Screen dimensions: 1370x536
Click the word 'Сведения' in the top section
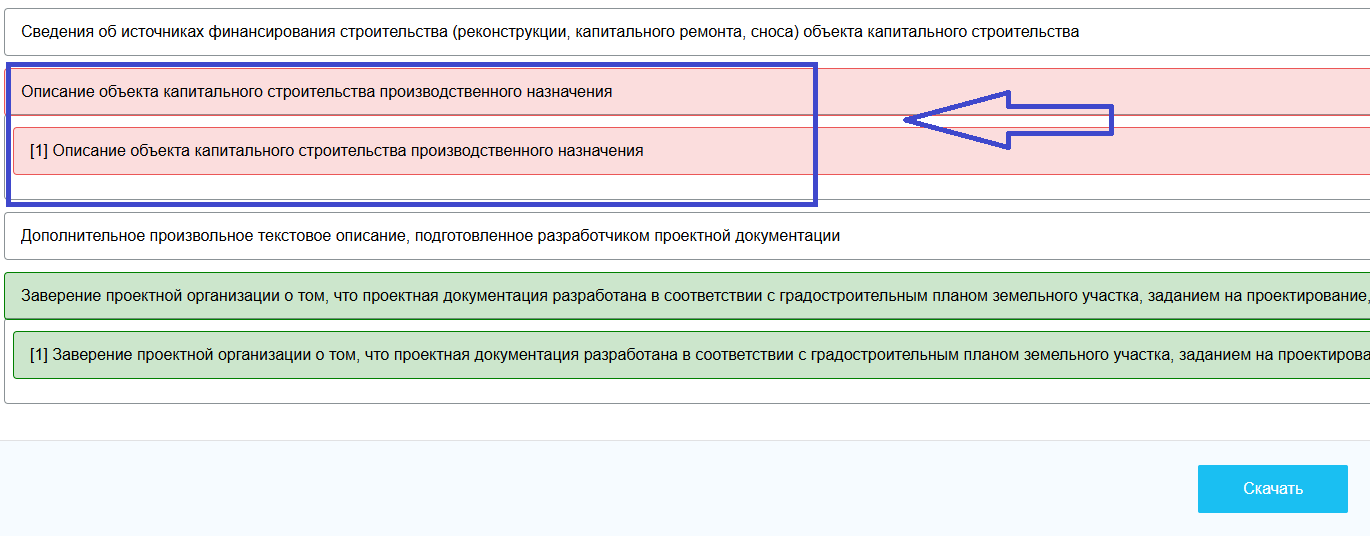click(x=54, y=32)
